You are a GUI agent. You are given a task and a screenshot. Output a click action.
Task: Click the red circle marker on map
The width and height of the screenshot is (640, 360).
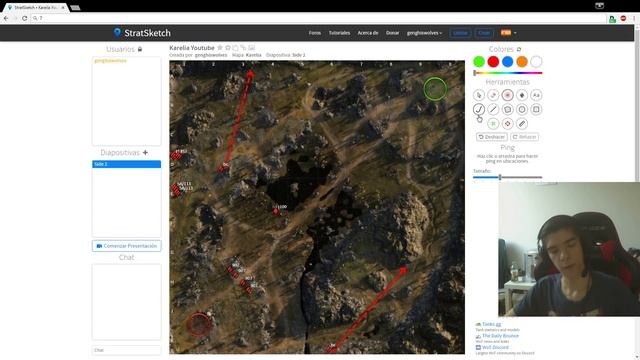(x=199, y=324)
